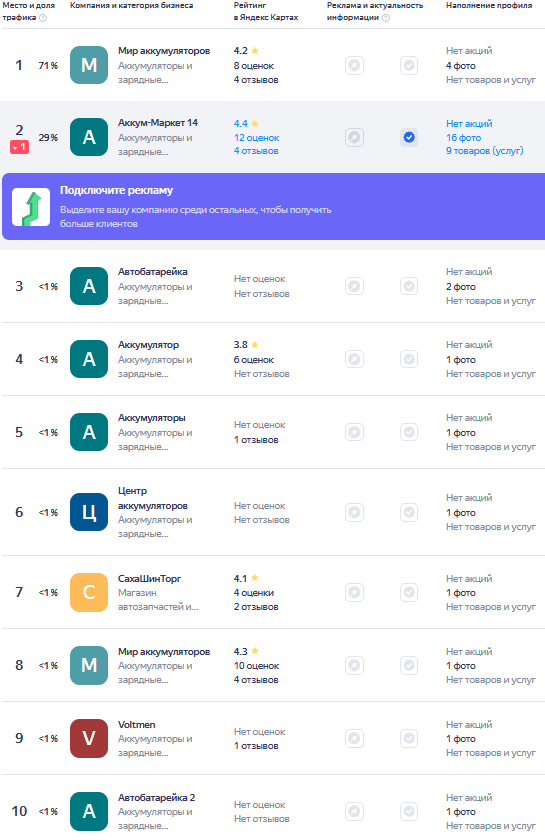Click the СахаШинТорг 'C' avatar
The image size is (545, 840).
pyautogui.click(x=89, y=592)
